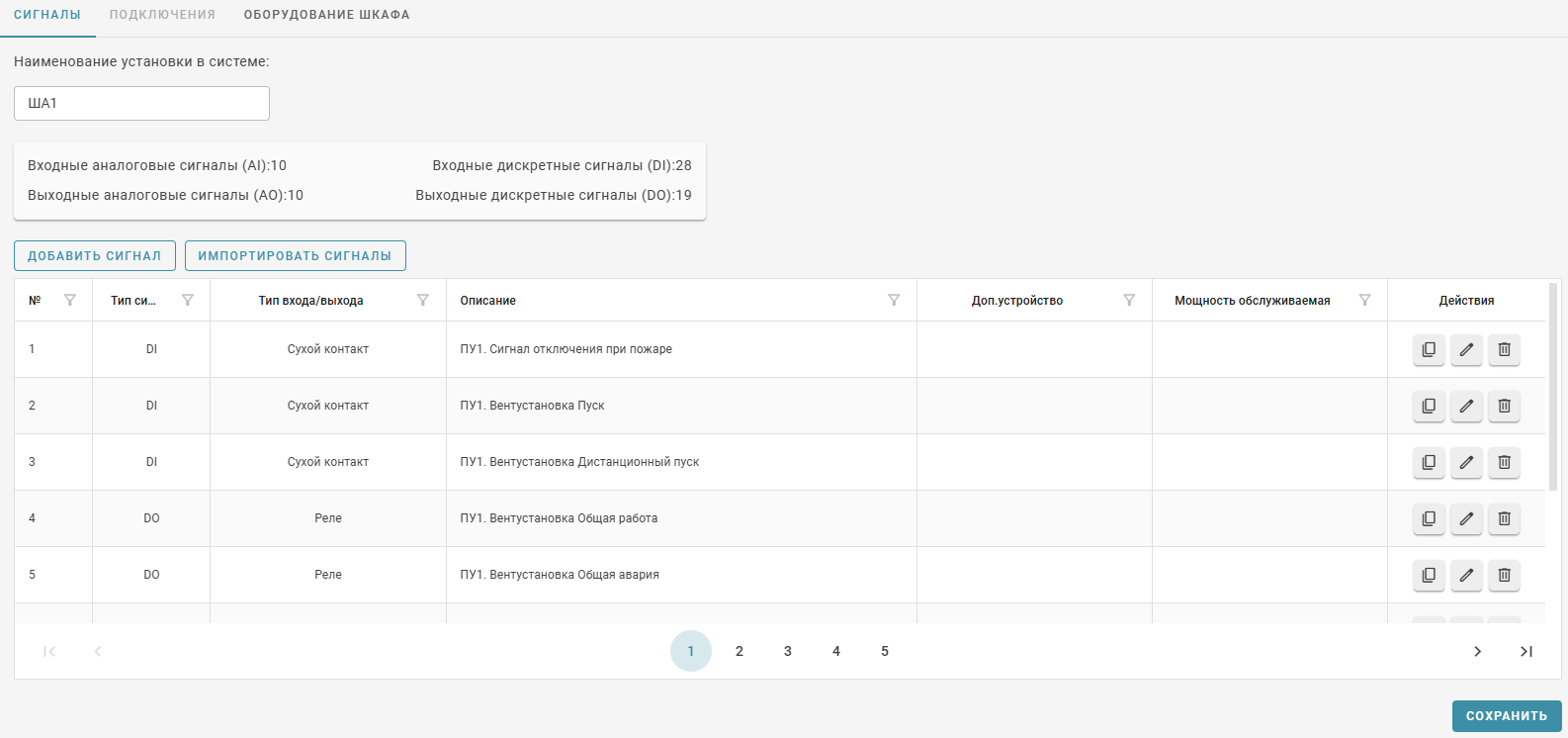Click Добавить сигнал button
Screen dimensions: 1568x738
95,255
